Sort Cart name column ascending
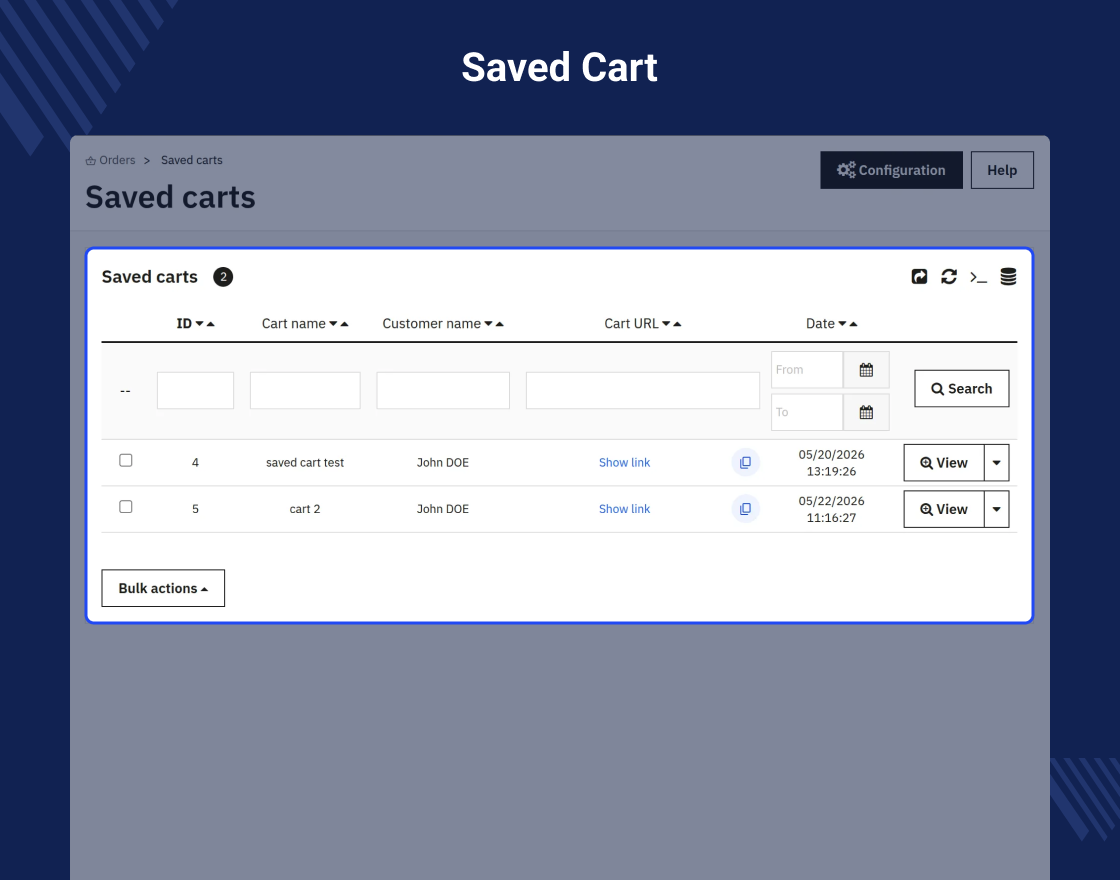1120x880 pixels. [344, 324]
